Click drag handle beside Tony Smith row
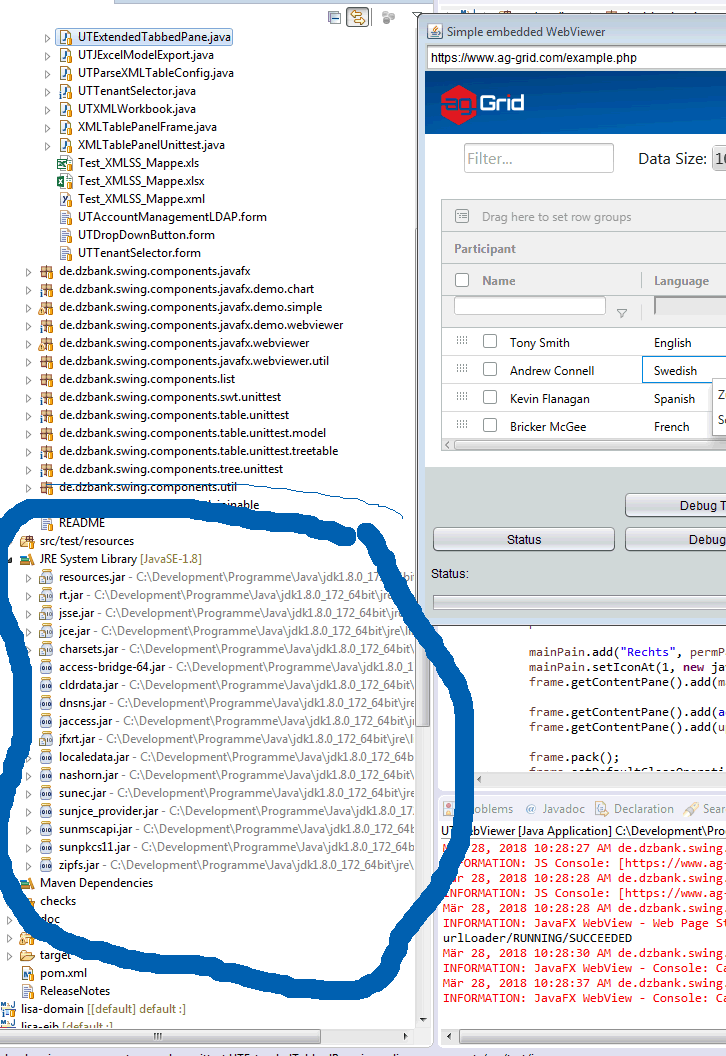This screenshot has height=1056, width=726. (x=462, y=341)
